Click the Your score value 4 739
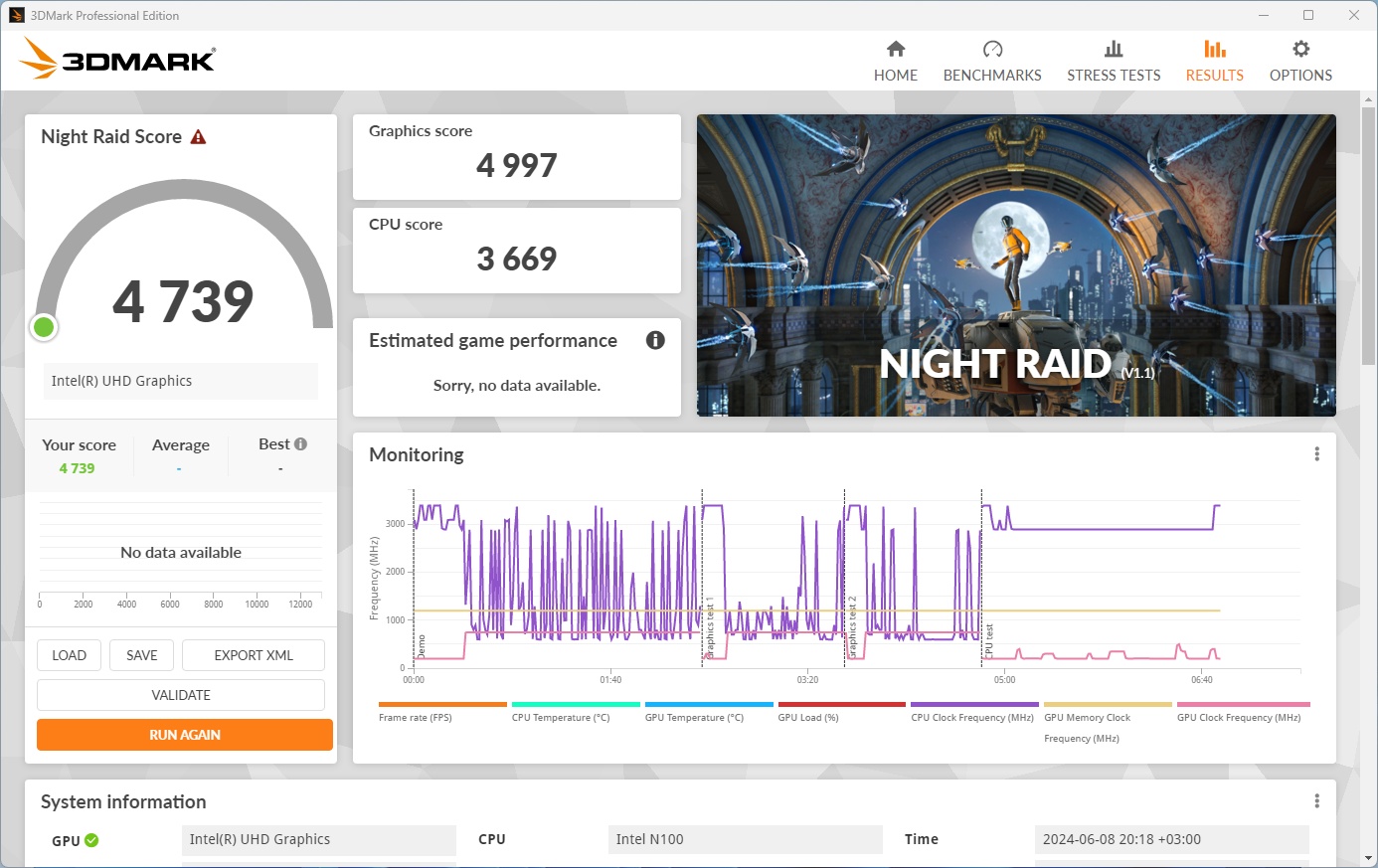The image size is (1378, 868). click(77, 468)
